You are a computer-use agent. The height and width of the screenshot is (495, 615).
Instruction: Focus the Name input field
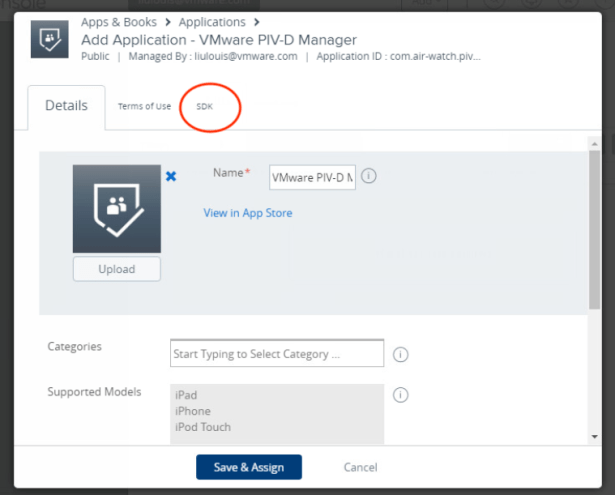tap(312, 177)
